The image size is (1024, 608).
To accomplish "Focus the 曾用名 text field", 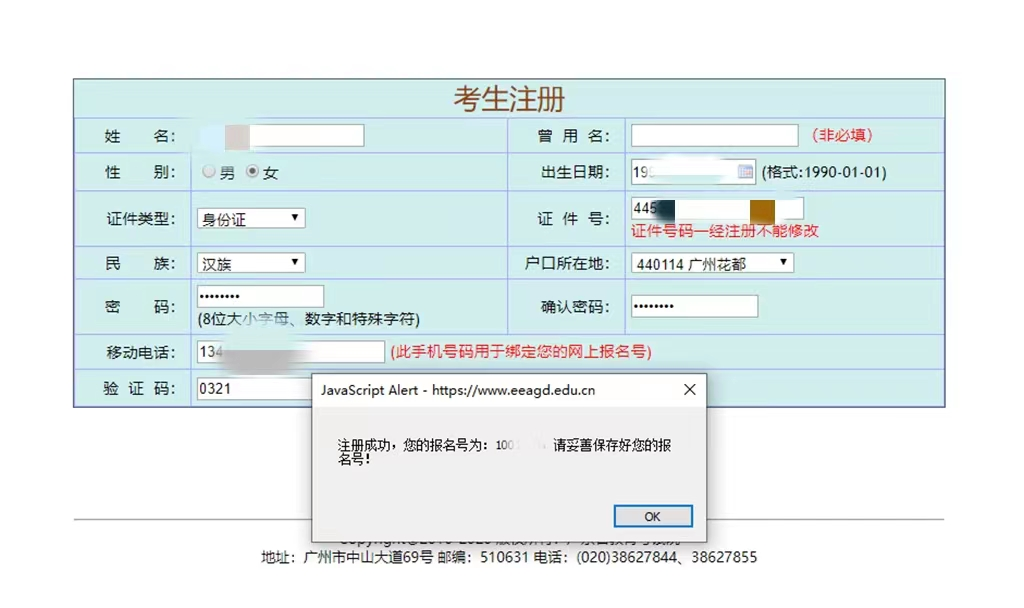I will pyautogui.click(x=714, y=136).
